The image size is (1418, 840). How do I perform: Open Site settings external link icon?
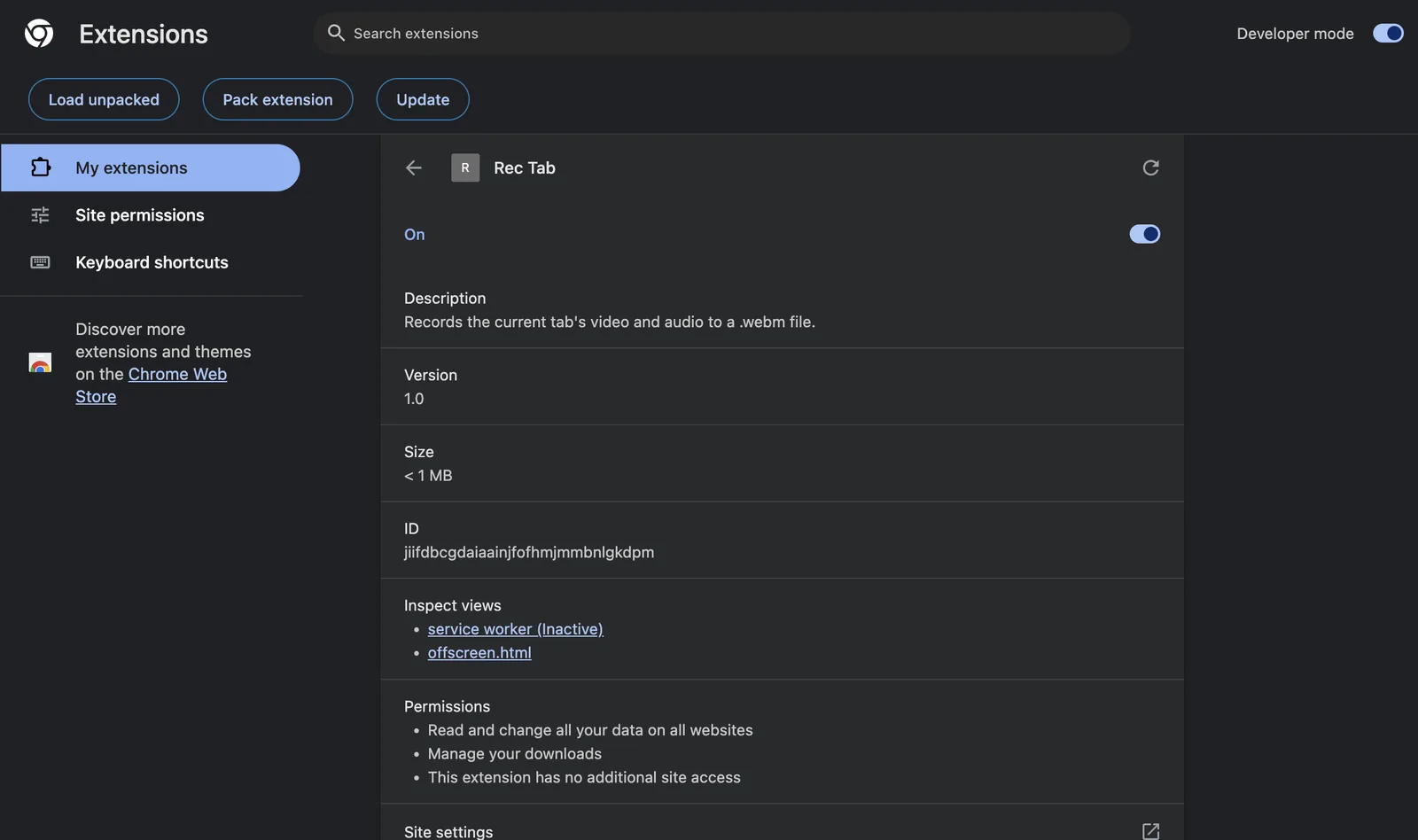[x=1150, y=831]
